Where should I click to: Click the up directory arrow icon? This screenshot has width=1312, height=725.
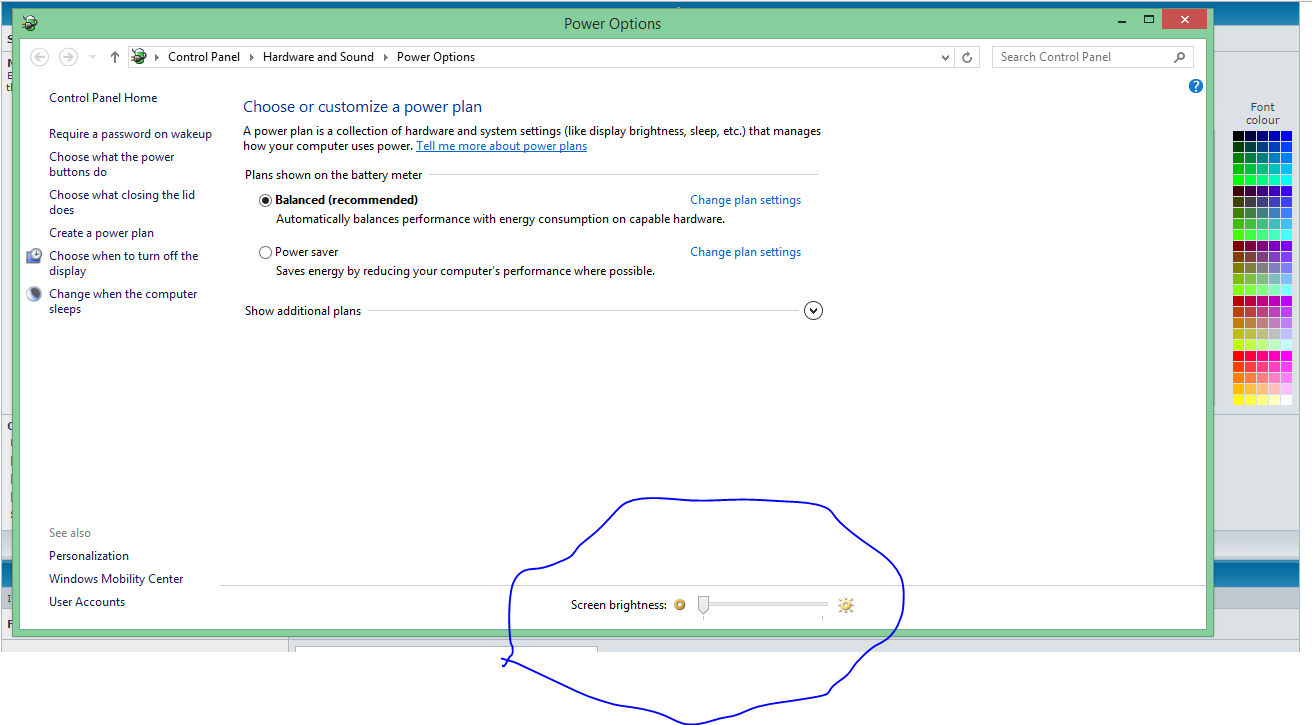(x=115, y=57)
